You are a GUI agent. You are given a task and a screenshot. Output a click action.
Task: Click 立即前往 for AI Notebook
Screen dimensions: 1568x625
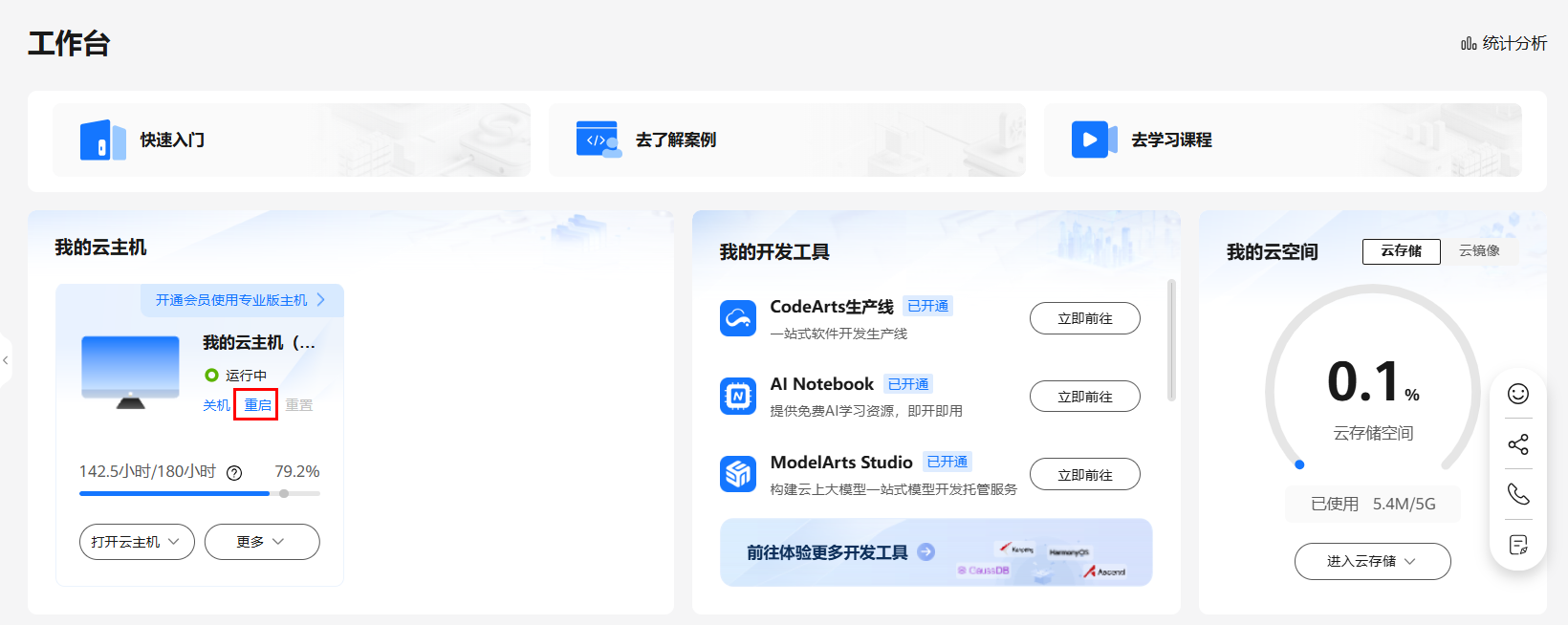click(x=1085, y=397)
